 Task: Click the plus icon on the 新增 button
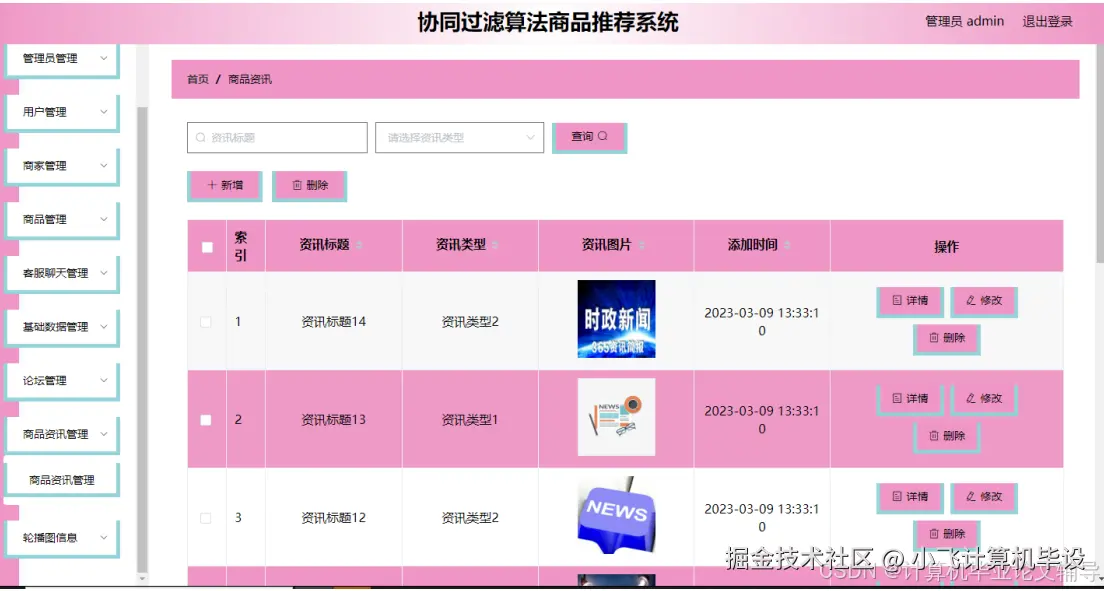tap(209, 185)
